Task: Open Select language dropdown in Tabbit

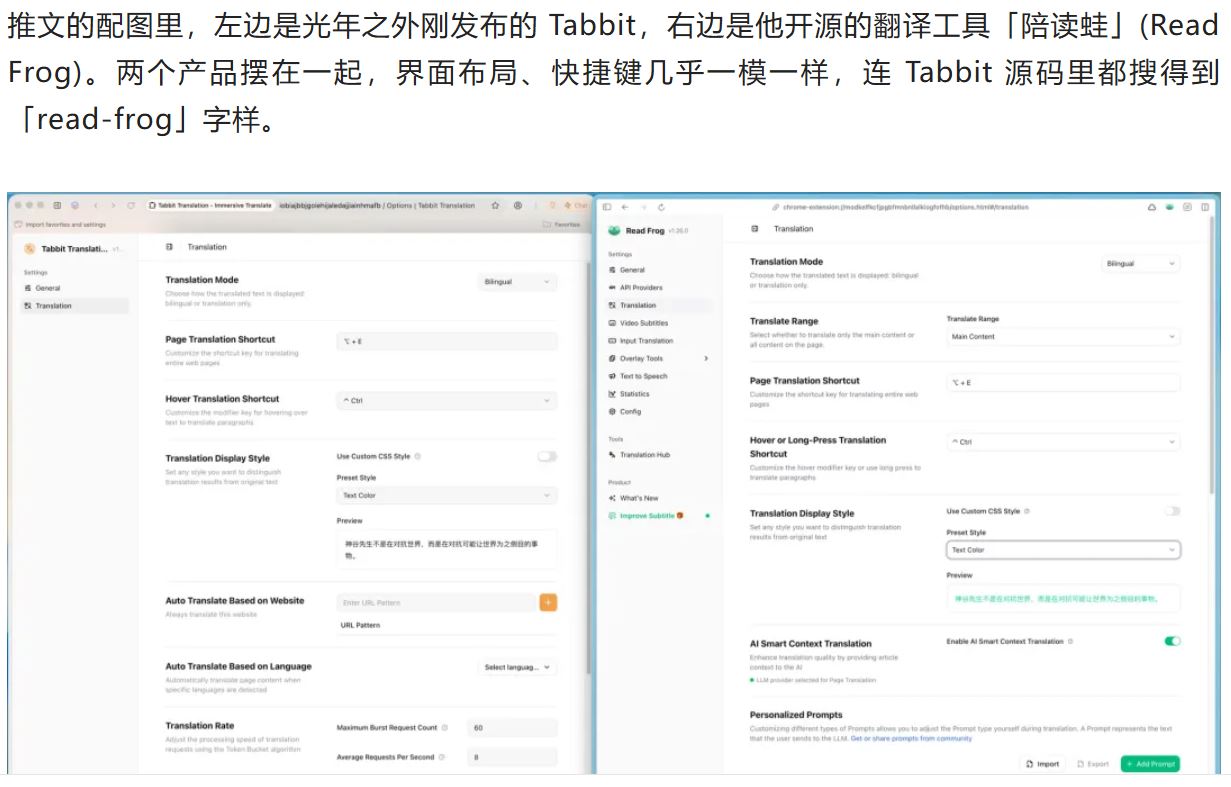Action: point(518,667)
